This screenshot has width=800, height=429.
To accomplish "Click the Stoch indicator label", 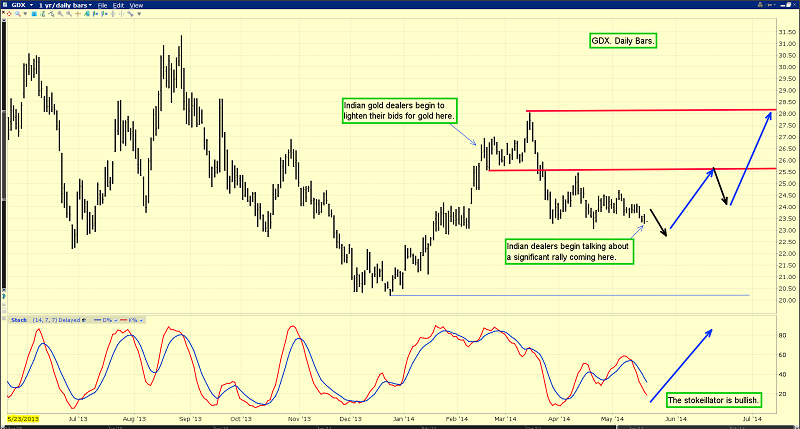I will (x=19, y=320).
